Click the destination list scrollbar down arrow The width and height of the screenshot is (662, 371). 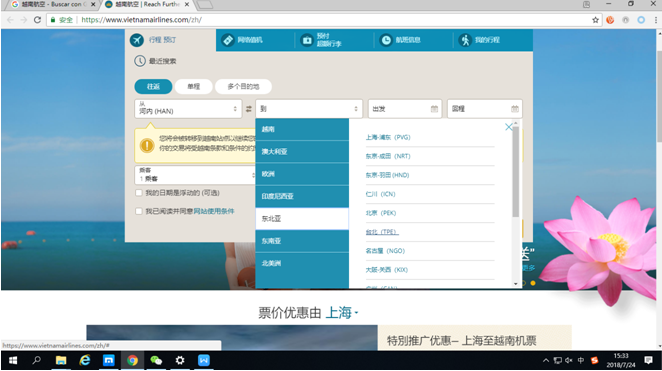pyautogui.click(x=515, y=284)
